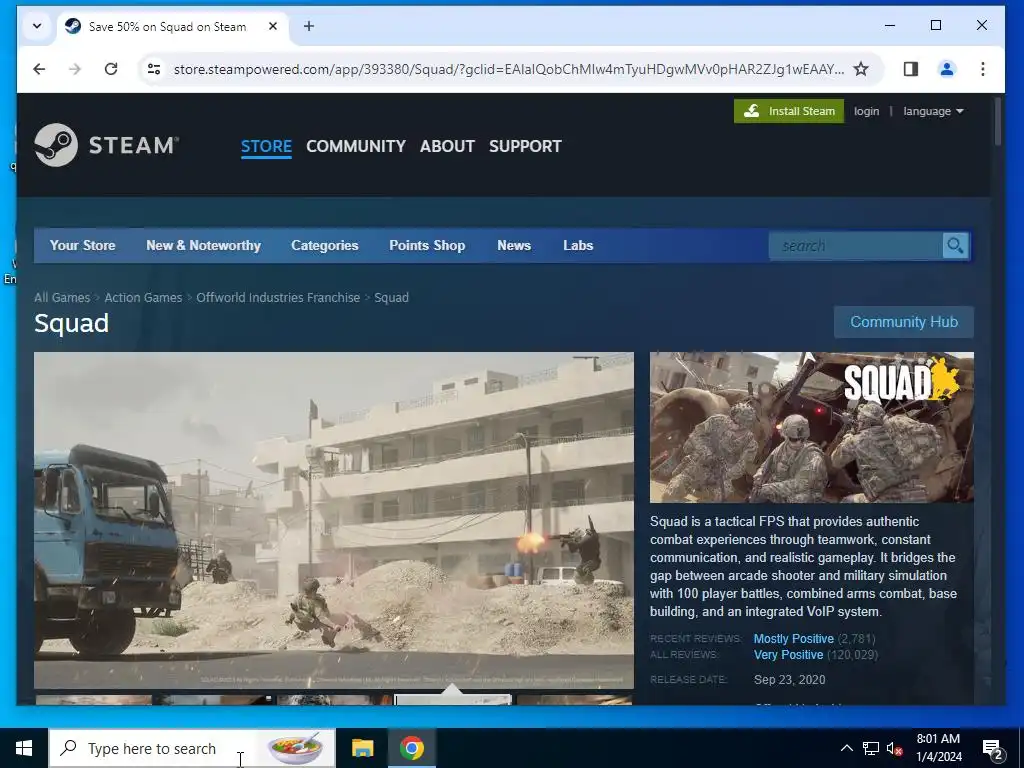1024x768 pixels.
Task: Open the notification center icon
Action: click(x=993, y=748)
